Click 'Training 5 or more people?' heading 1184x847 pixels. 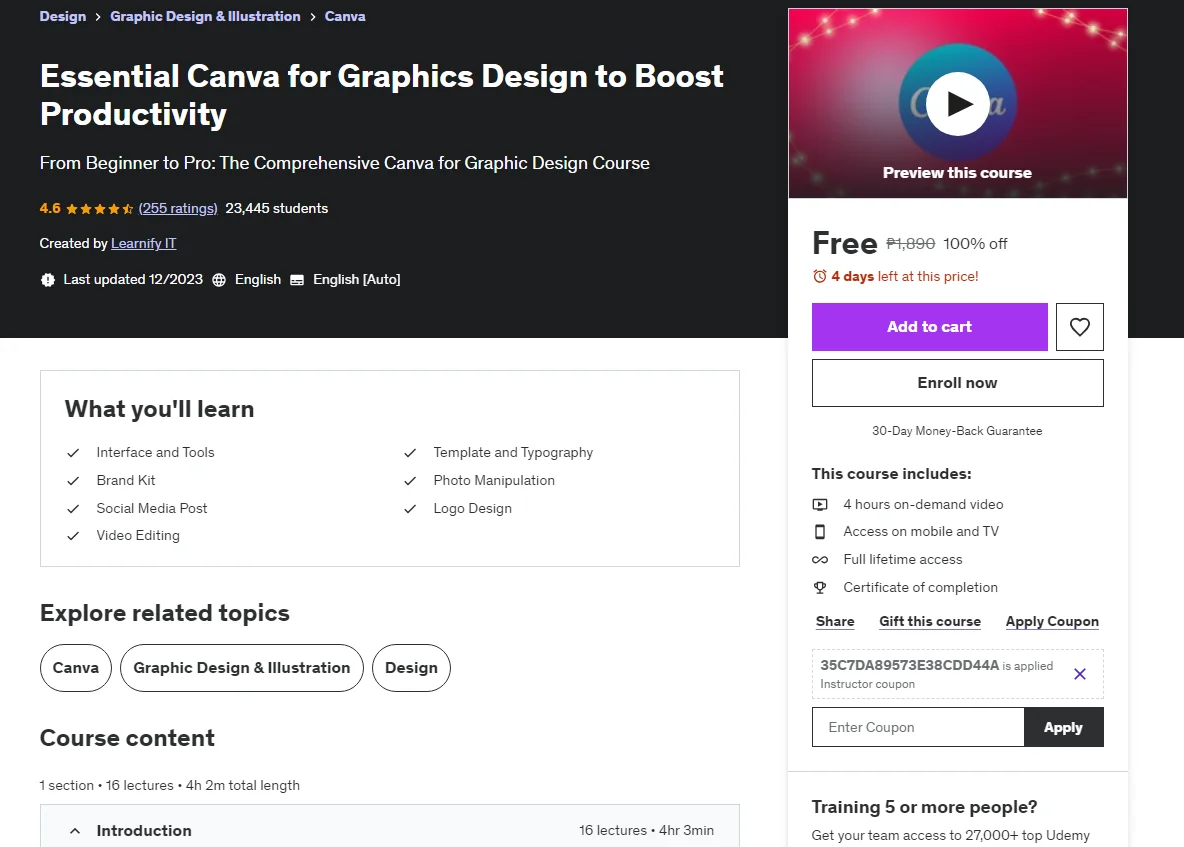click(924, 807)
